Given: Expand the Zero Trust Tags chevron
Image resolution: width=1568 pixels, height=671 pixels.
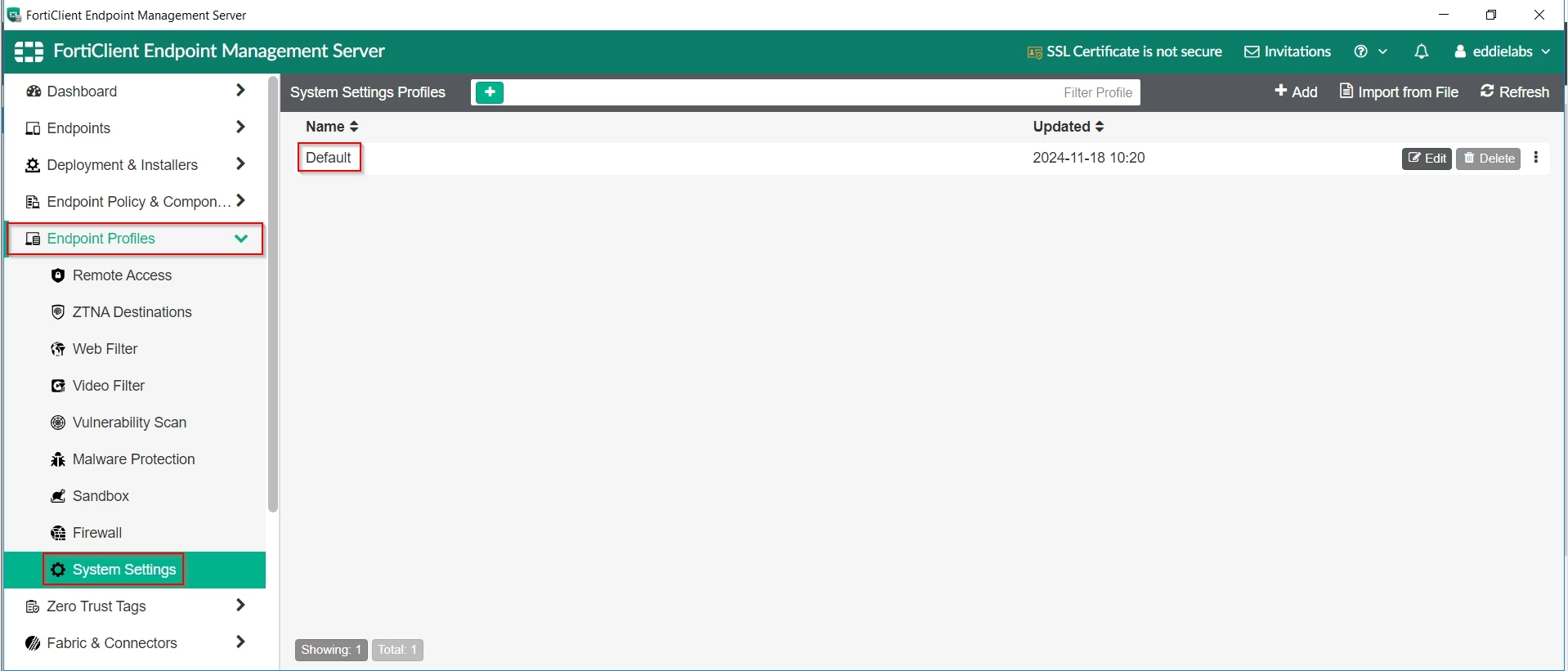Looking at the screenshot, I should pyautogui.click(x=240, y=606).
